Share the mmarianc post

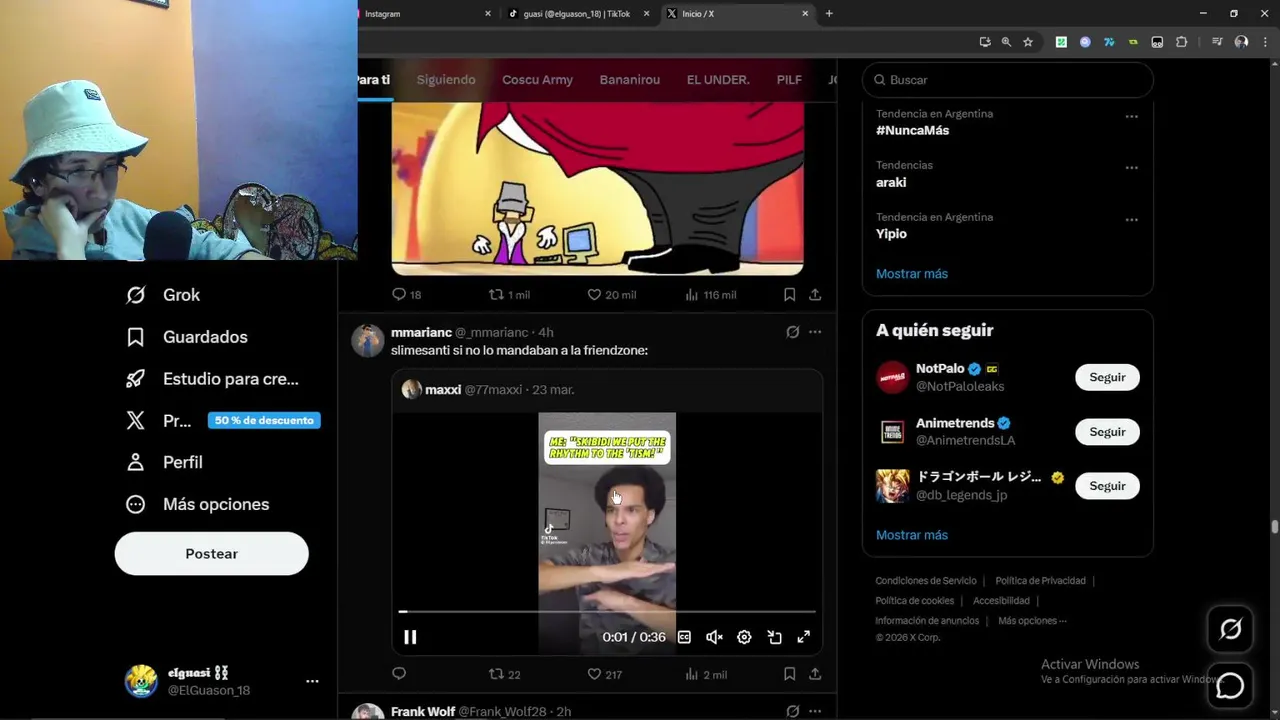point(815,674)
